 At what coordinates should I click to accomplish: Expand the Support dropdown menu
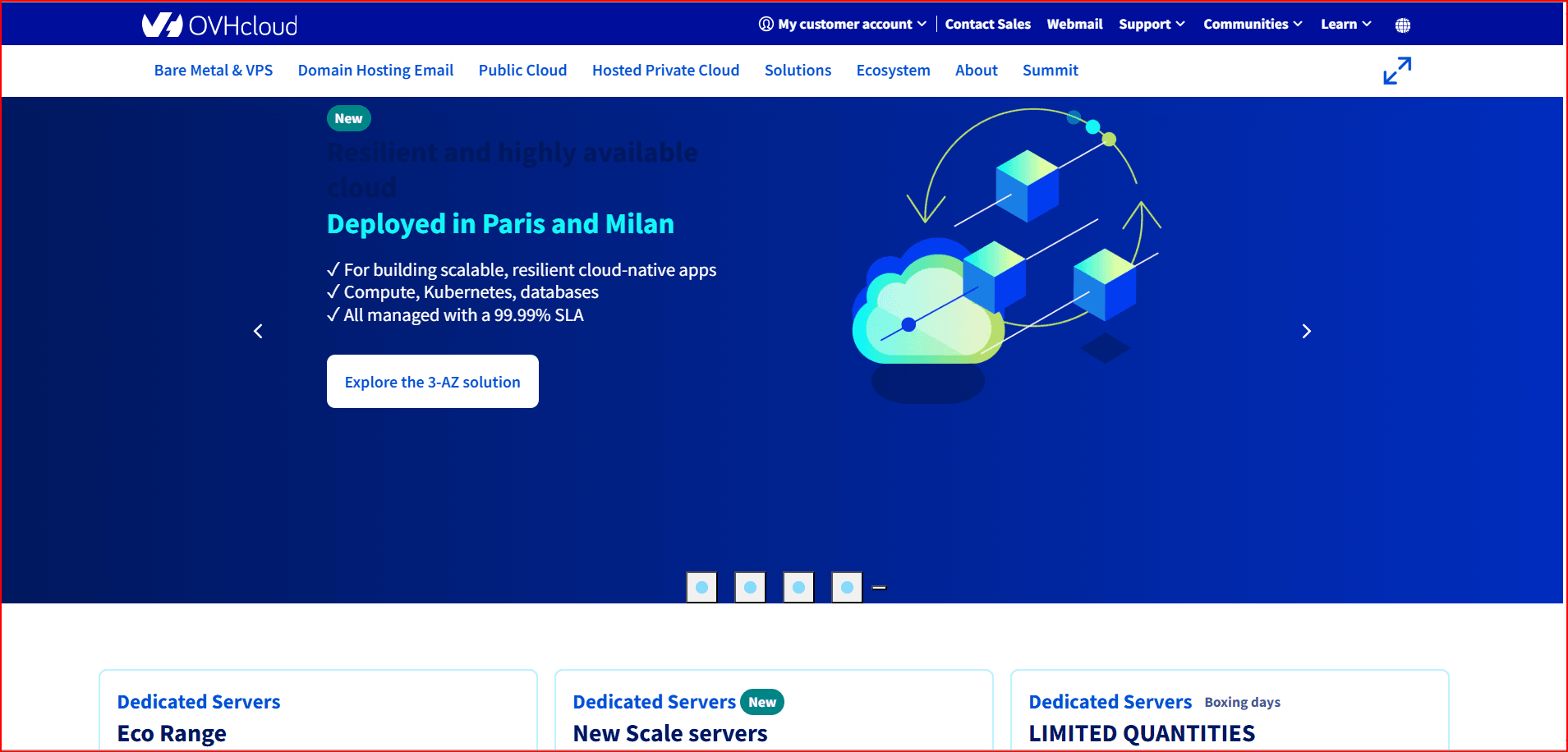point(1151,25)
